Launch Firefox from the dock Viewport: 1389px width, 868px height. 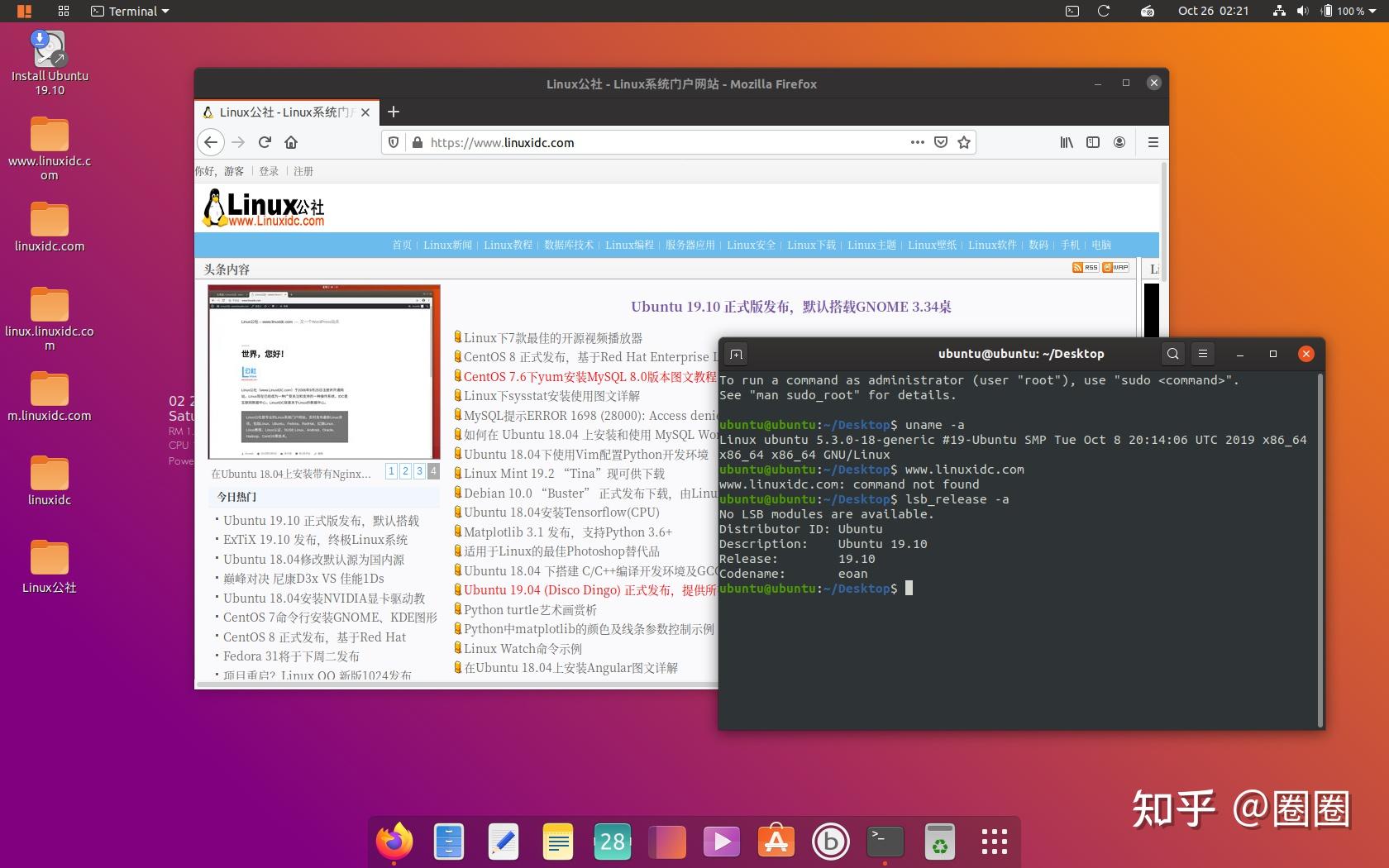pos(395,841)
